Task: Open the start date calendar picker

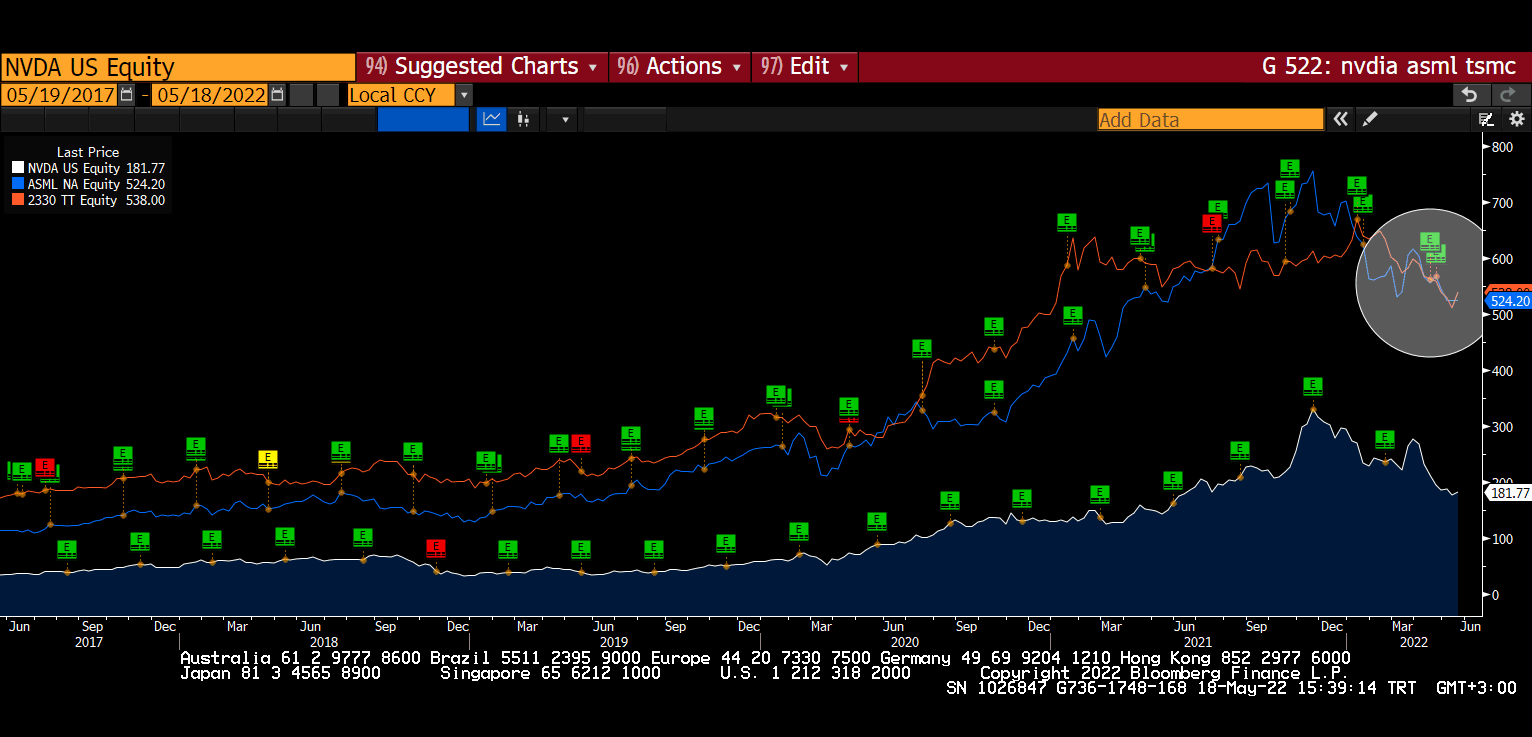Action: point(126,95)
